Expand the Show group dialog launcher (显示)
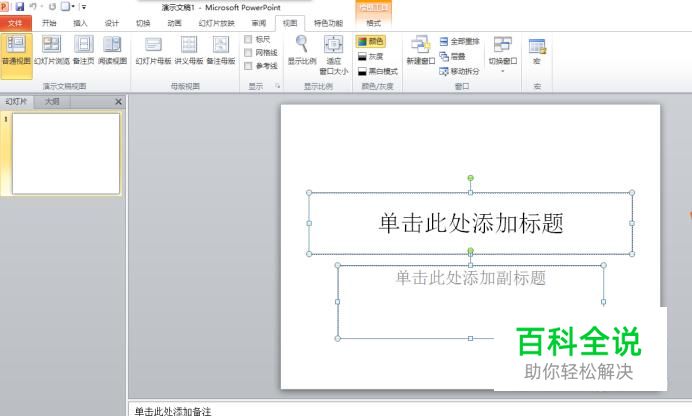Image resolution: width=692 pixels, height=416 pixels. pyautogui.click(x=278, y=86)
